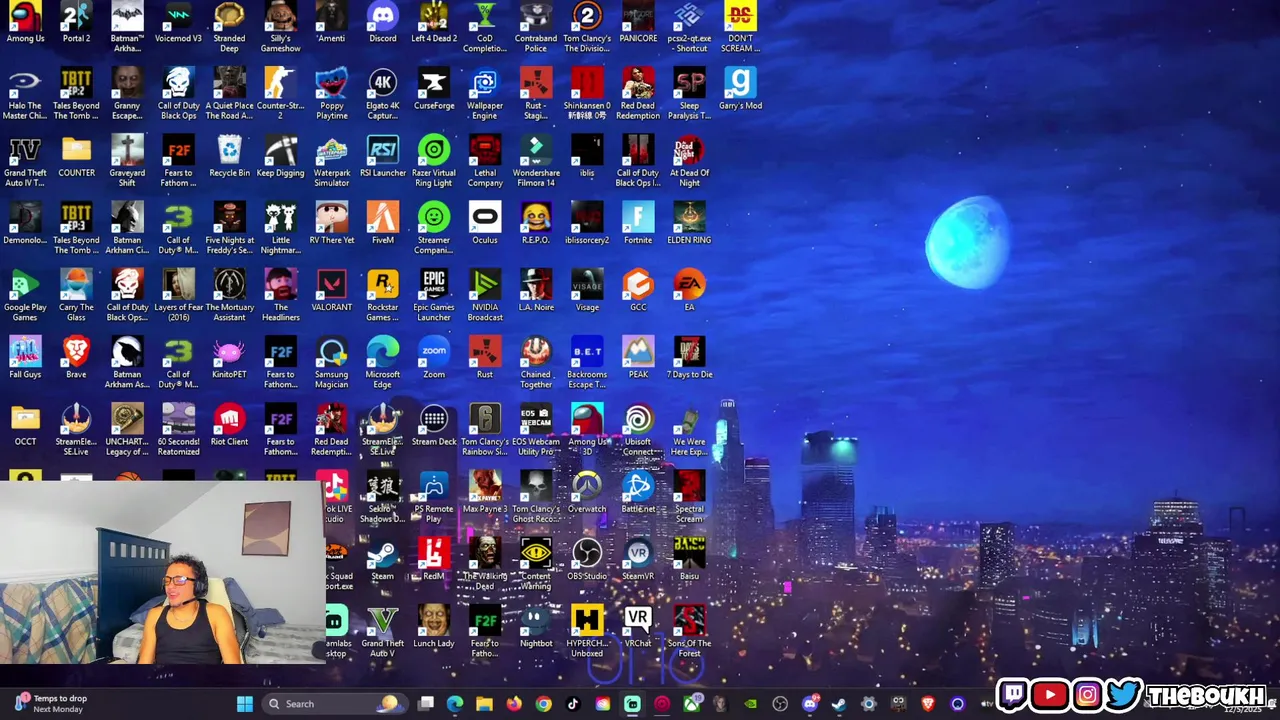The image size is (1280, 720).
Task: Open the Counter-Strike 2 shortcut
Action: point(280,93)
